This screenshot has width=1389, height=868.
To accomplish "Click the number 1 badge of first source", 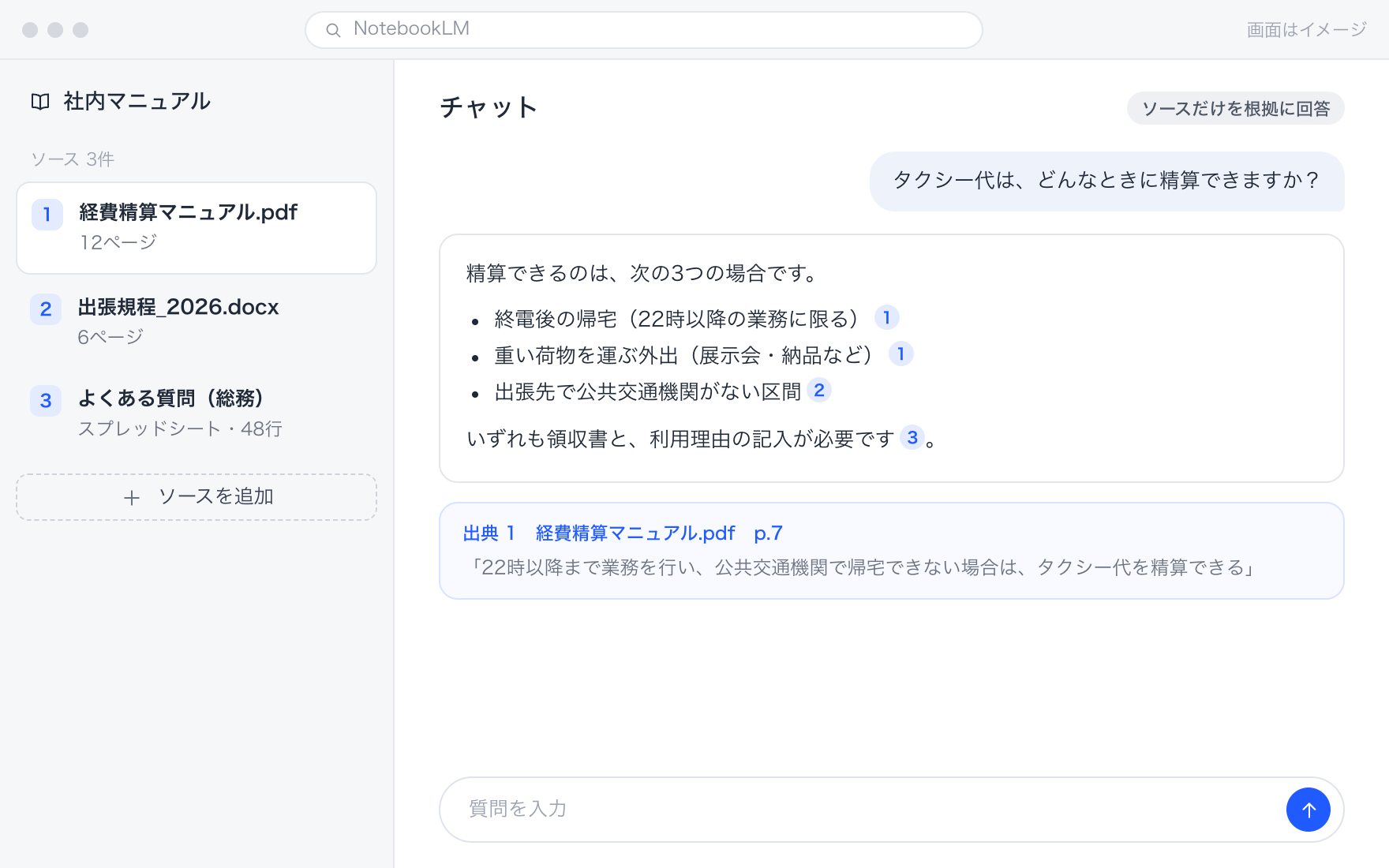I will (x=47, y=215).
